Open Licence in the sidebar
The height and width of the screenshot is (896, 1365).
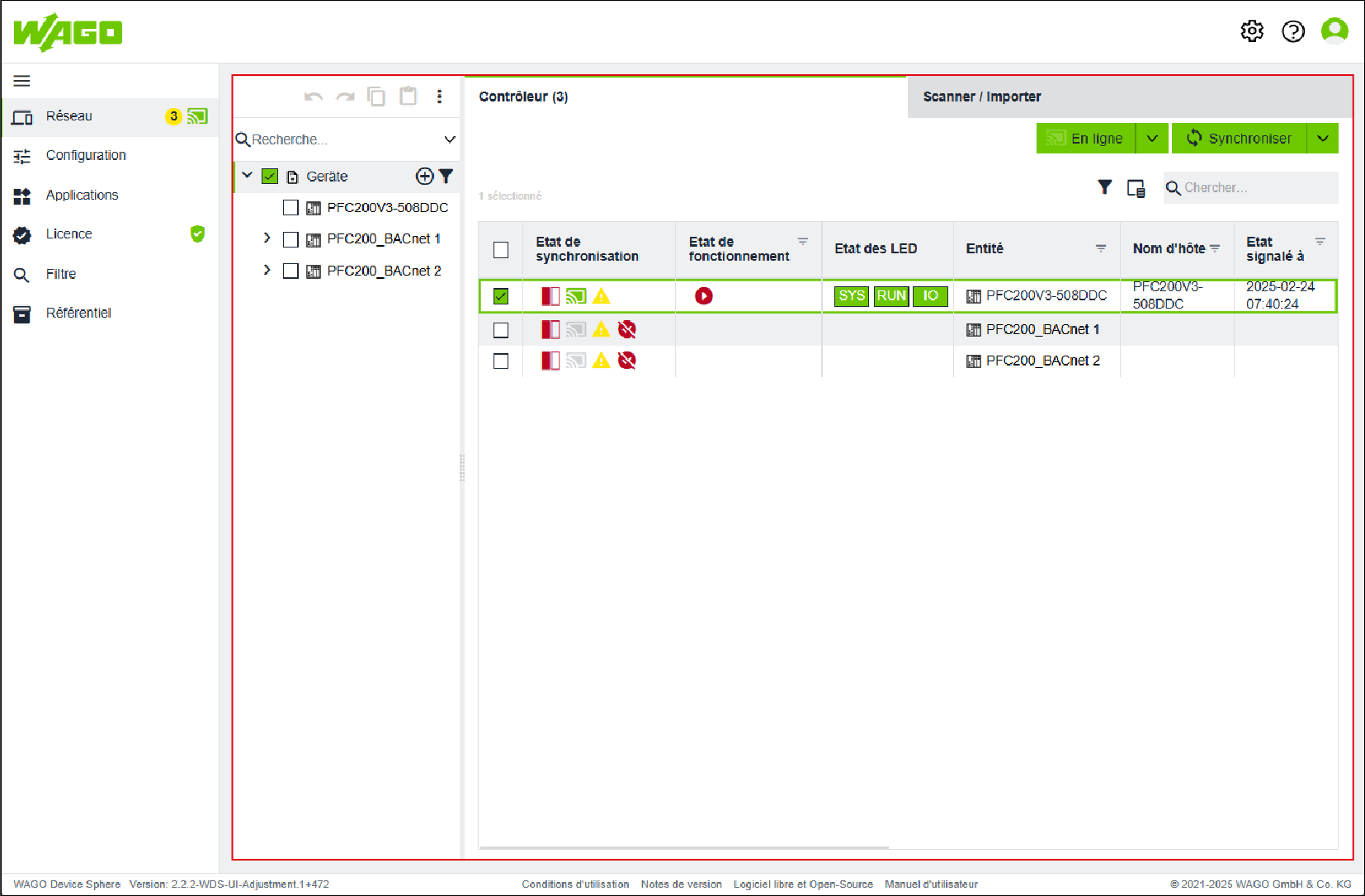click(110, 234)
